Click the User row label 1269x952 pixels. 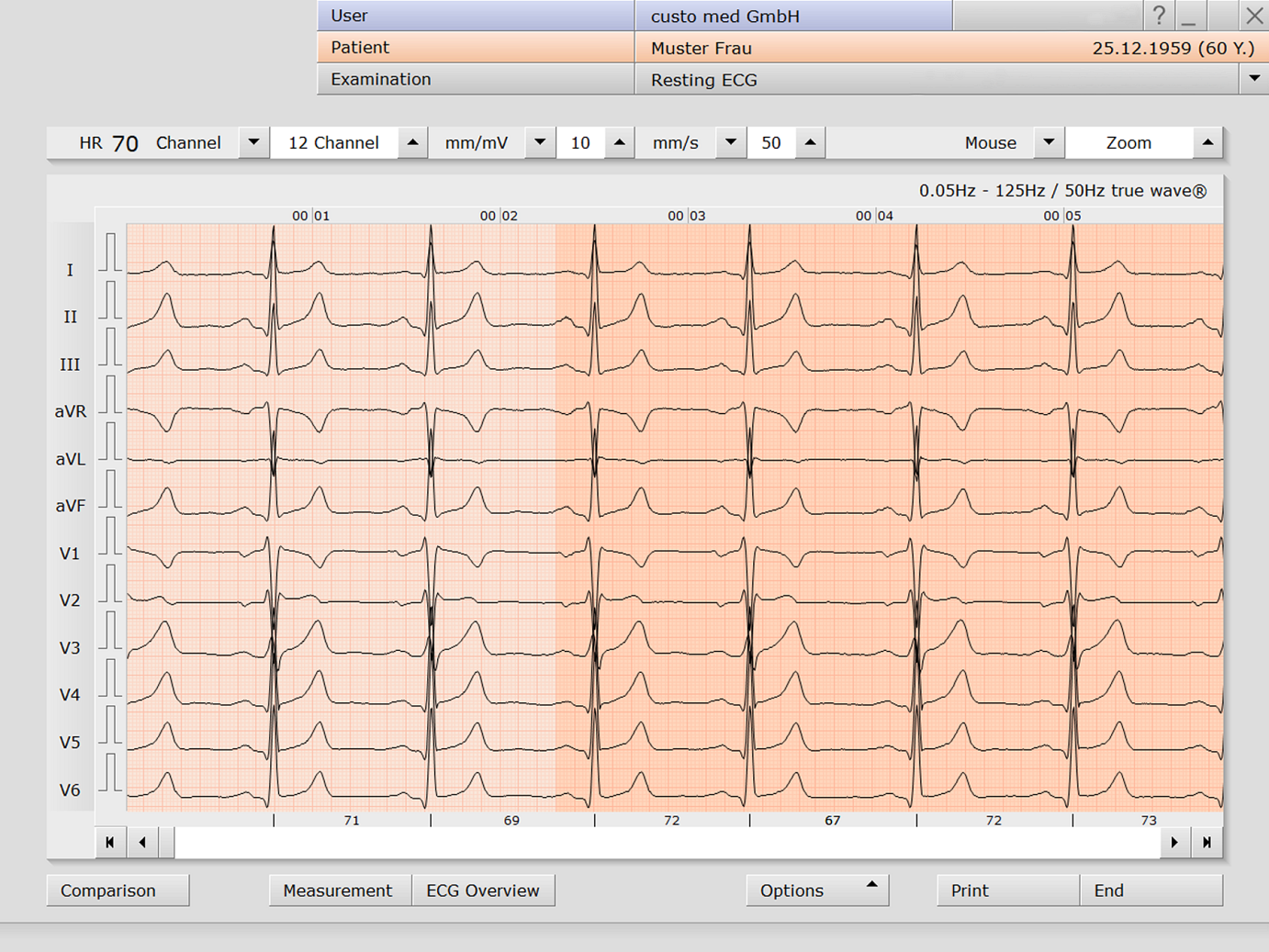pos(476,16)
